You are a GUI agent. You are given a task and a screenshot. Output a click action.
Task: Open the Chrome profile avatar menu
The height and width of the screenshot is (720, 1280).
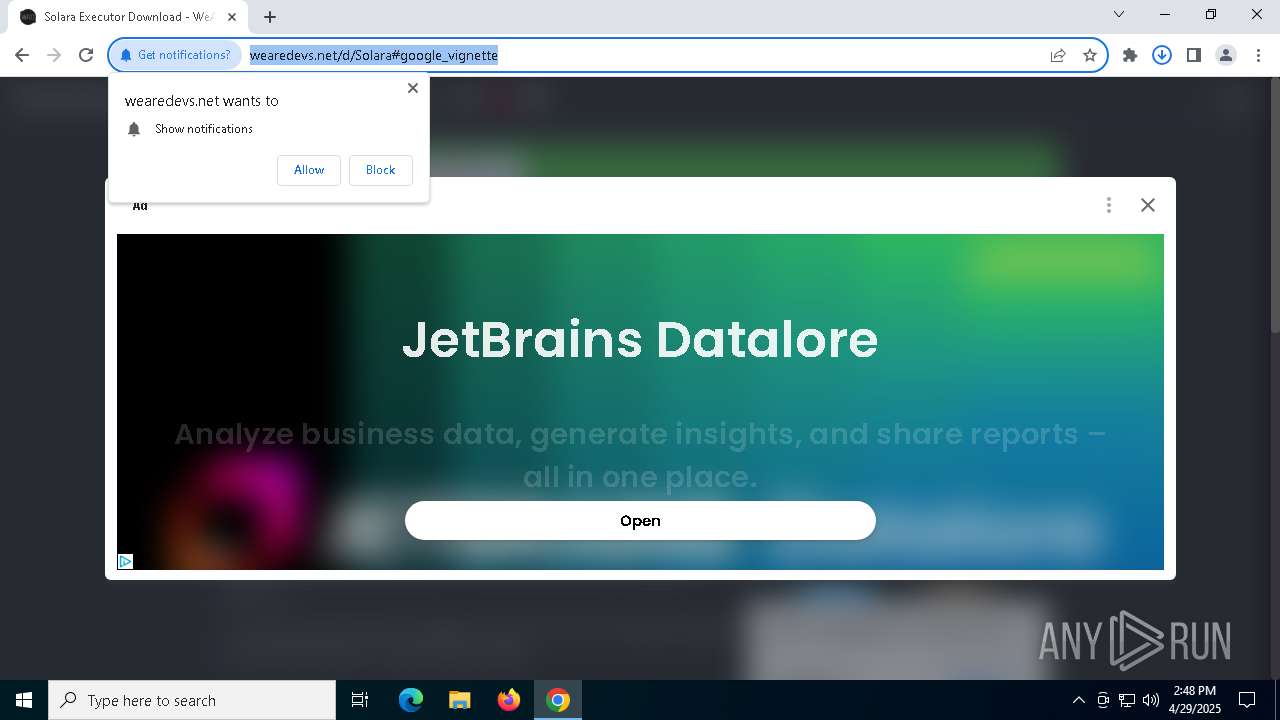[1226, 55]
